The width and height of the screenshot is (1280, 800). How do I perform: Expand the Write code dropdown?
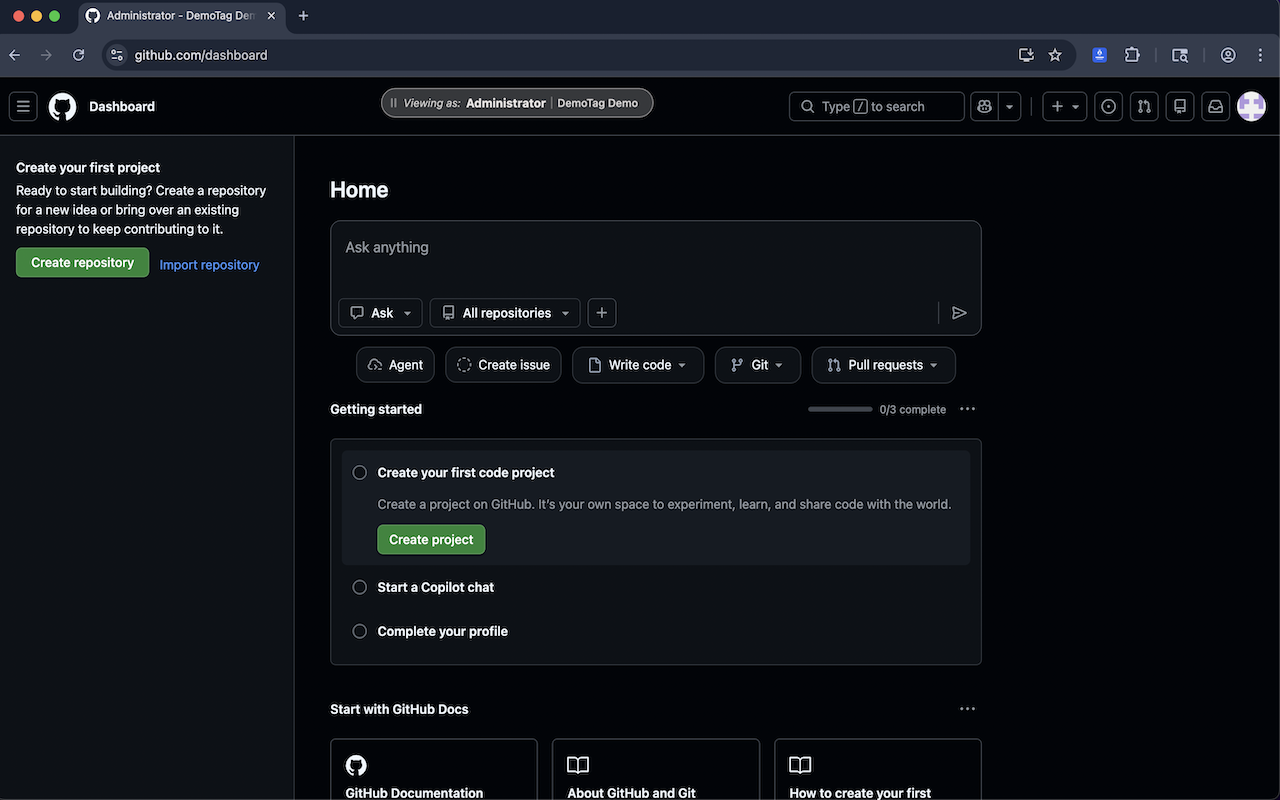(638, 365)
